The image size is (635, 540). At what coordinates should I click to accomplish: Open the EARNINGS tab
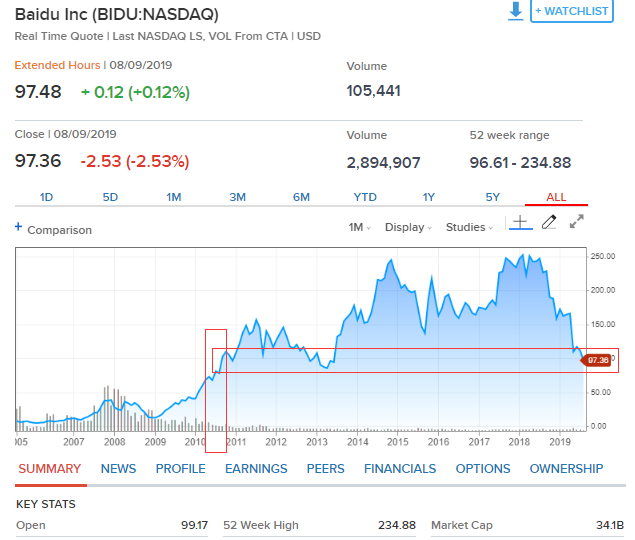click(x=256, y=468)
